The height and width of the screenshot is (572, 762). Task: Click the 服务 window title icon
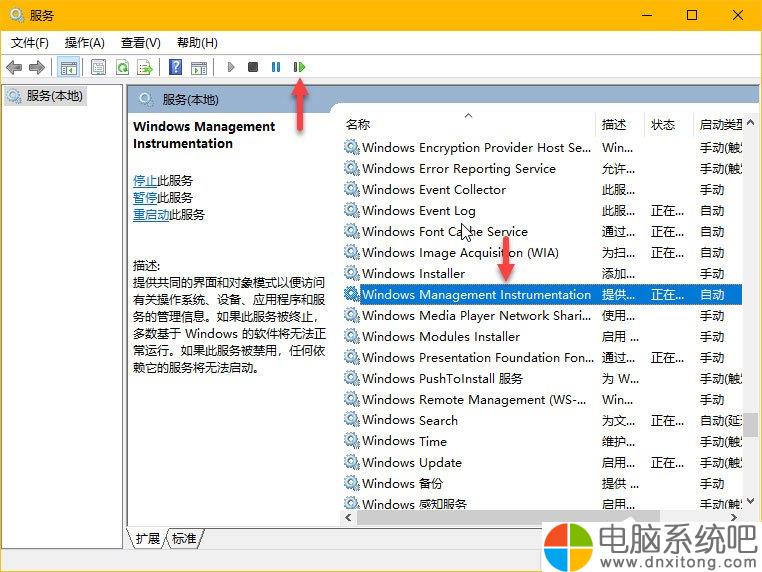coord(16,15)
